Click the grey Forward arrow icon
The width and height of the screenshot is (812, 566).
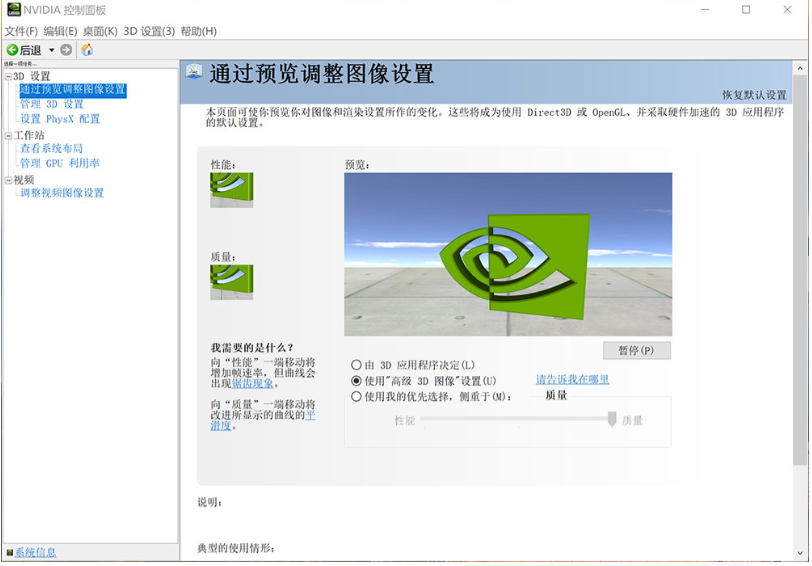[66, 50]
